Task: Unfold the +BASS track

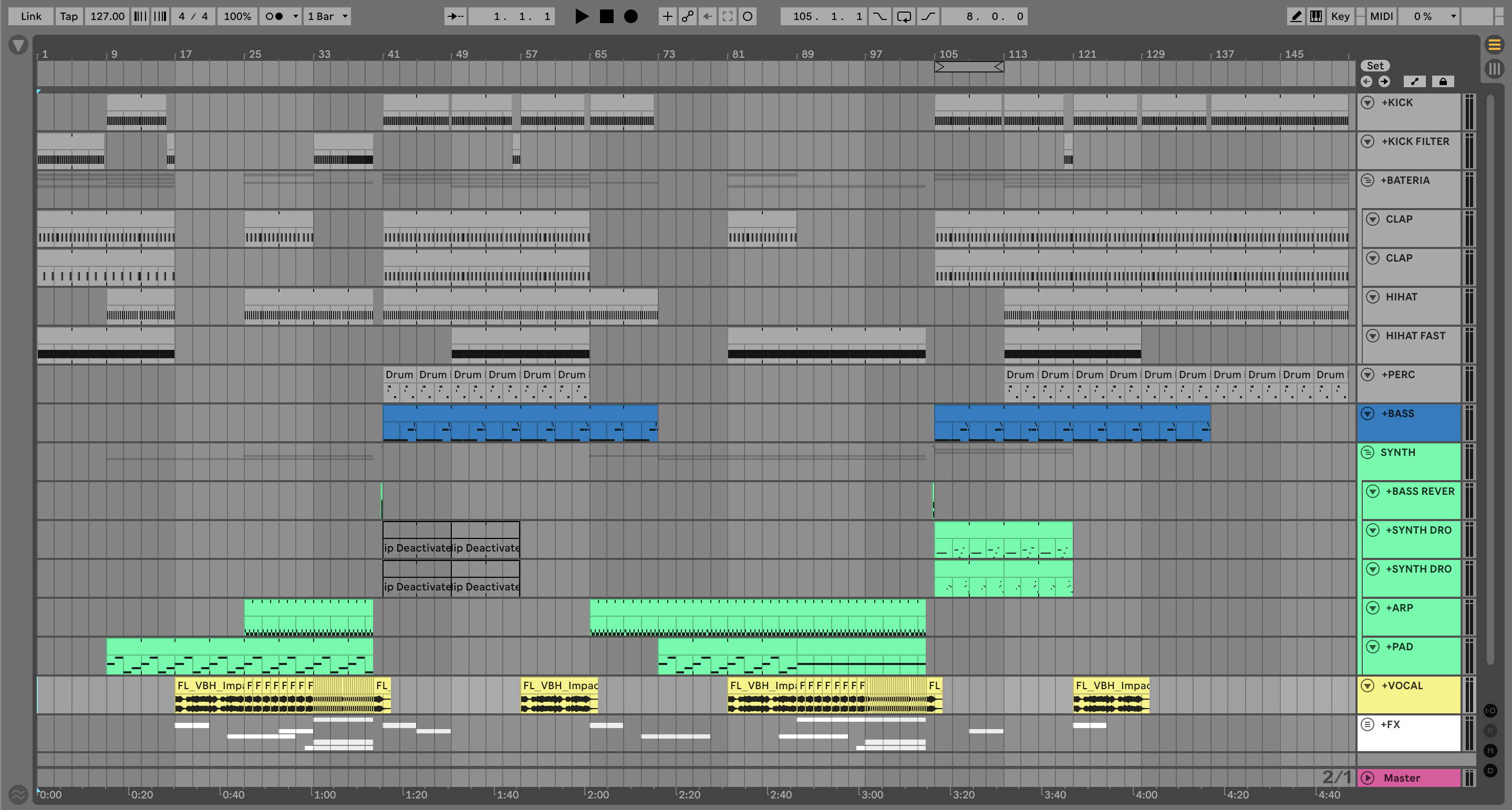Action: coord(1368,414)
